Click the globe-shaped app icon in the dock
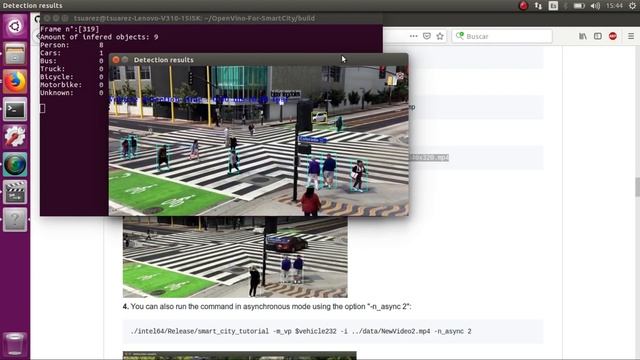The image size is (640, 360). click(x=15, y=164)
